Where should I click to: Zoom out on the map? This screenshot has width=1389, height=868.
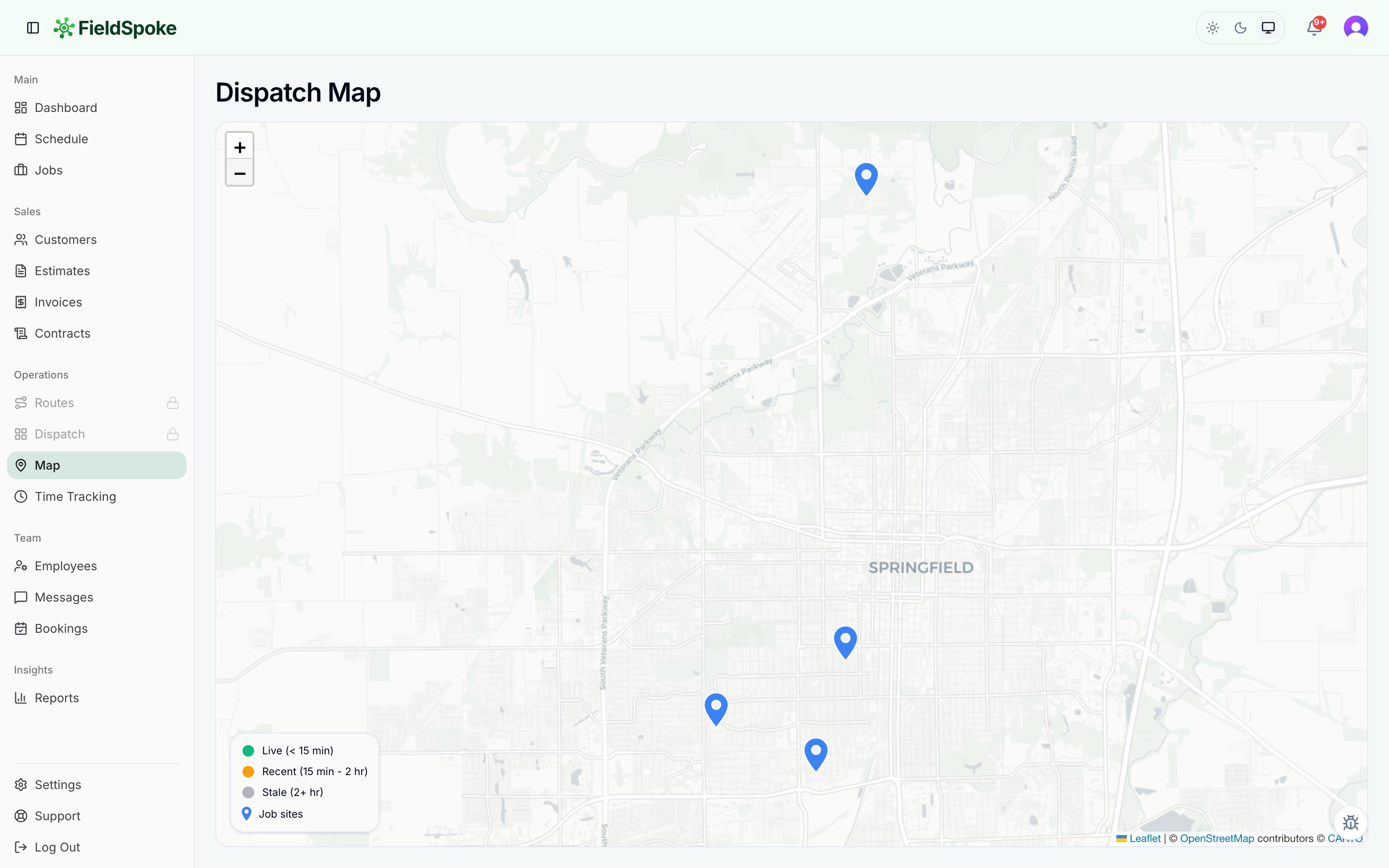[240, 173]
